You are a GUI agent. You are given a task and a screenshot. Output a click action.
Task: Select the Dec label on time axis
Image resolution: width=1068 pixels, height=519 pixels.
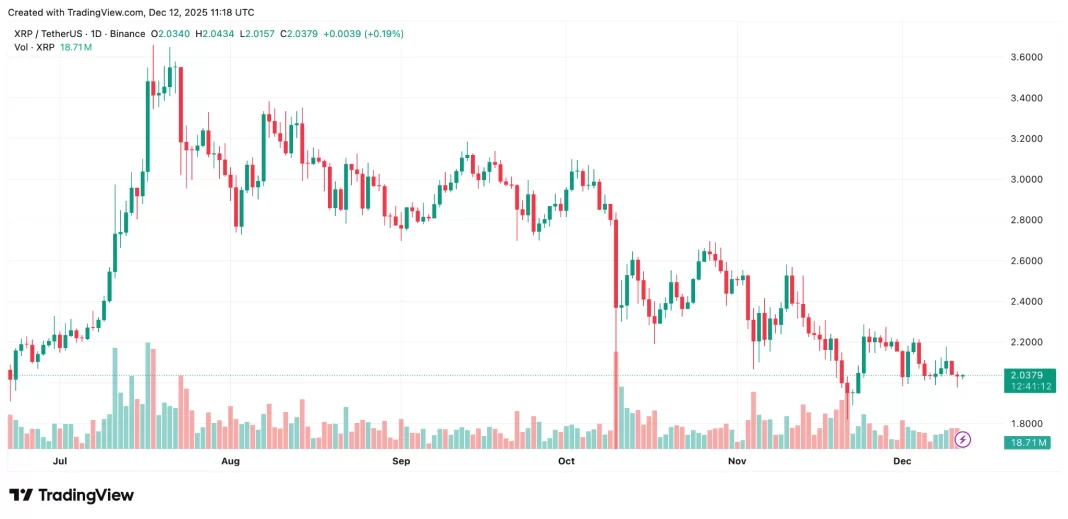[902, 461]
